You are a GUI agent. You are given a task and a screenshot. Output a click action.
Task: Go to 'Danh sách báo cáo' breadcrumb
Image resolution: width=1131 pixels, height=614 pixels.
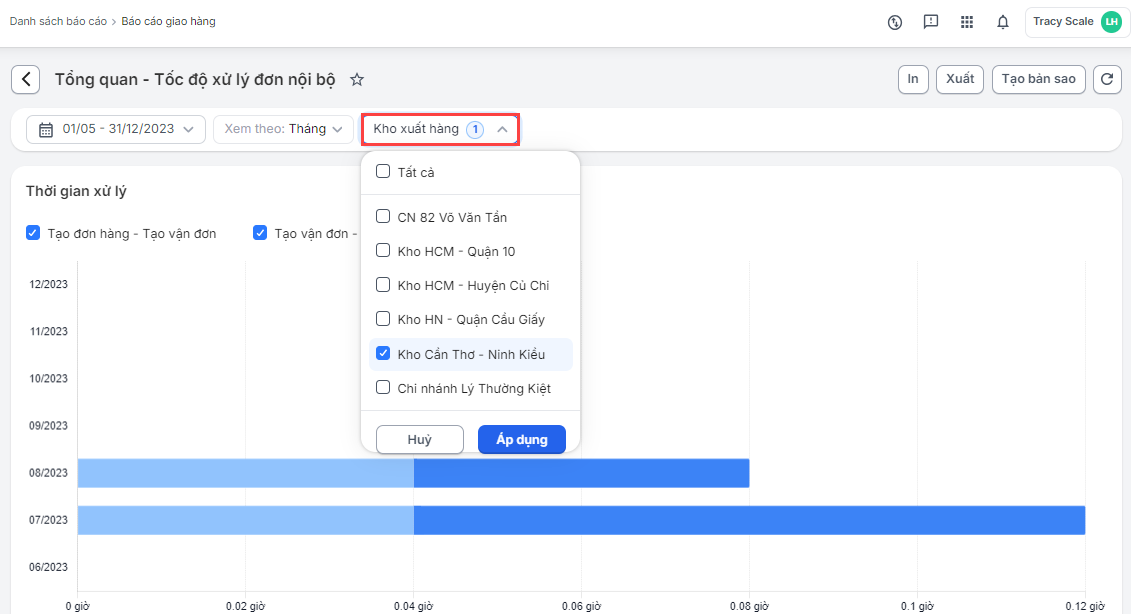click(58, 21)
